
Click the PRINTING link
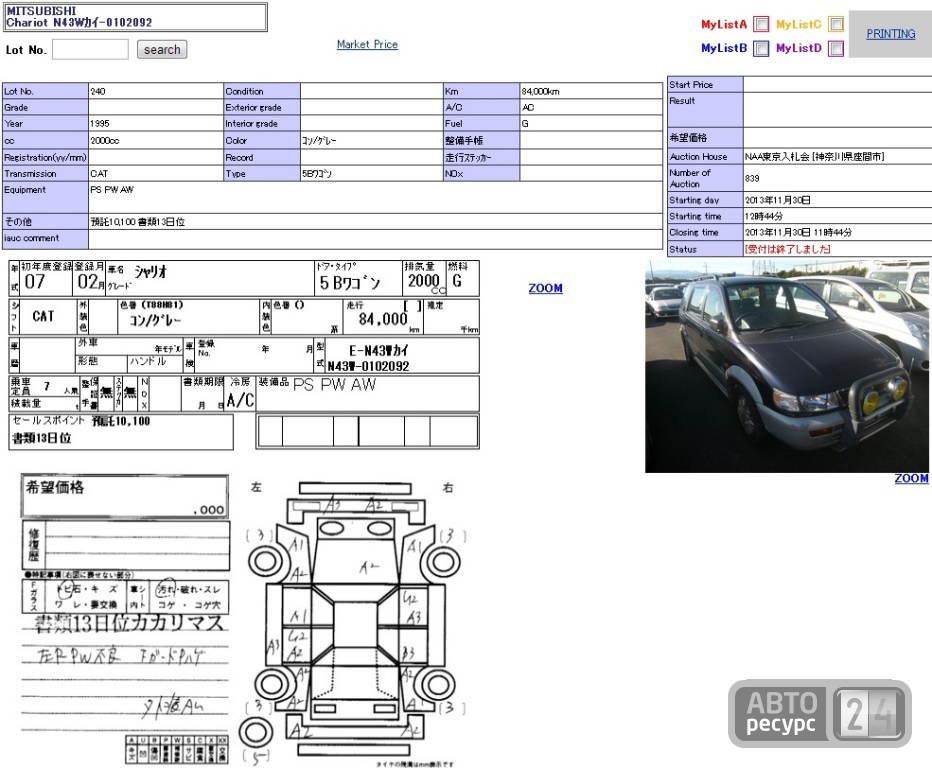coord(890,34)
